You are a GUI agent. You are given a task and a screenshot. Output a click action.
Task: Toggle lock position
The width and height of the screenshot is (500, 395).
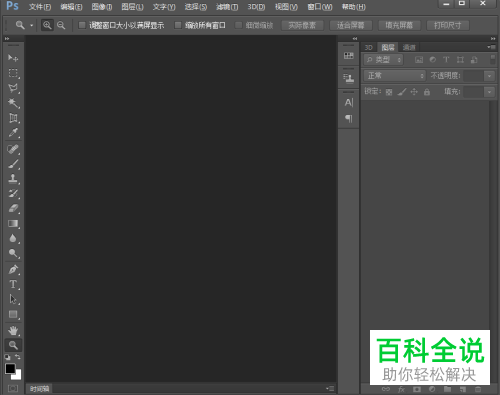click(x=414, y=92)
